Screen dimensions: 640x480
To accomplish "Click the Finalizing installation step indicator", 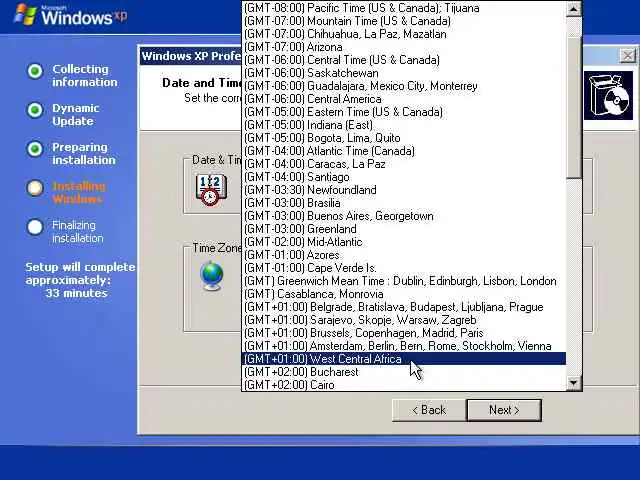I will (x=35, y=227).
